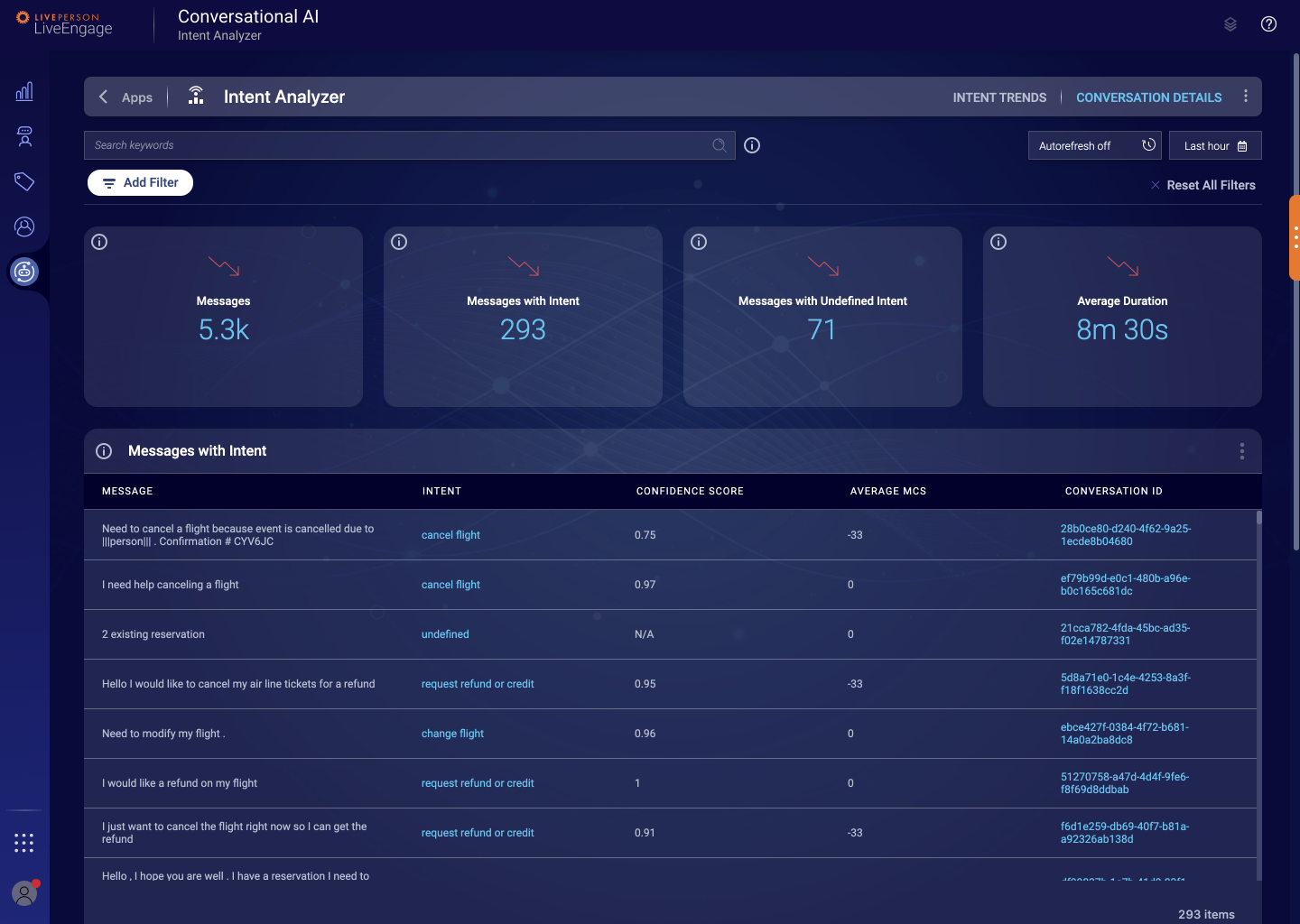Image resolution: width=1300 pixels, height=924 pixels.
Task: Sort by CONFIDENCE SCORE column header
Action: coord(690,491)
